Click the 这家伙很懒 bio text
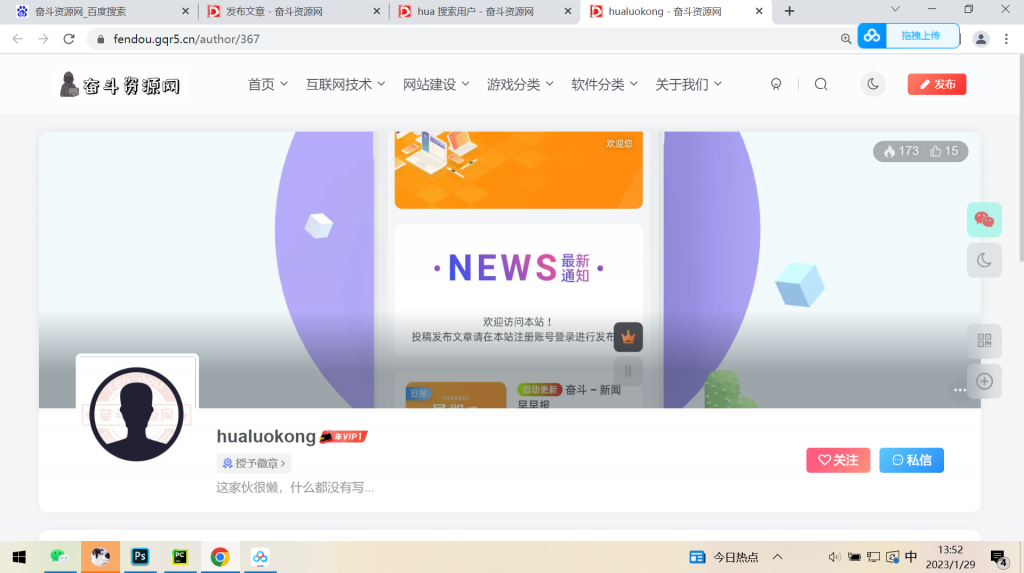 pyautogui.click(x=295, y=487)
